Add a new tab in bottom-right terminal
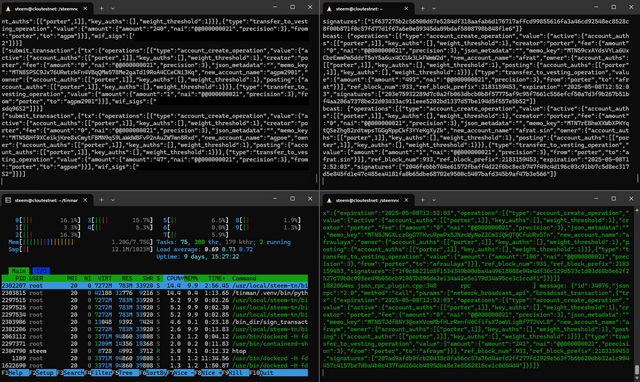 [422, 200]
